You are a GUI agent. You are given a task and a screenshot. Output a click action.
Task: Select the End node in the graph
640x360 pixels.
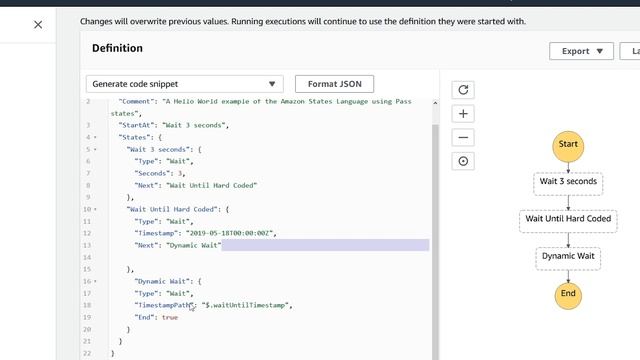coord(568,296)
